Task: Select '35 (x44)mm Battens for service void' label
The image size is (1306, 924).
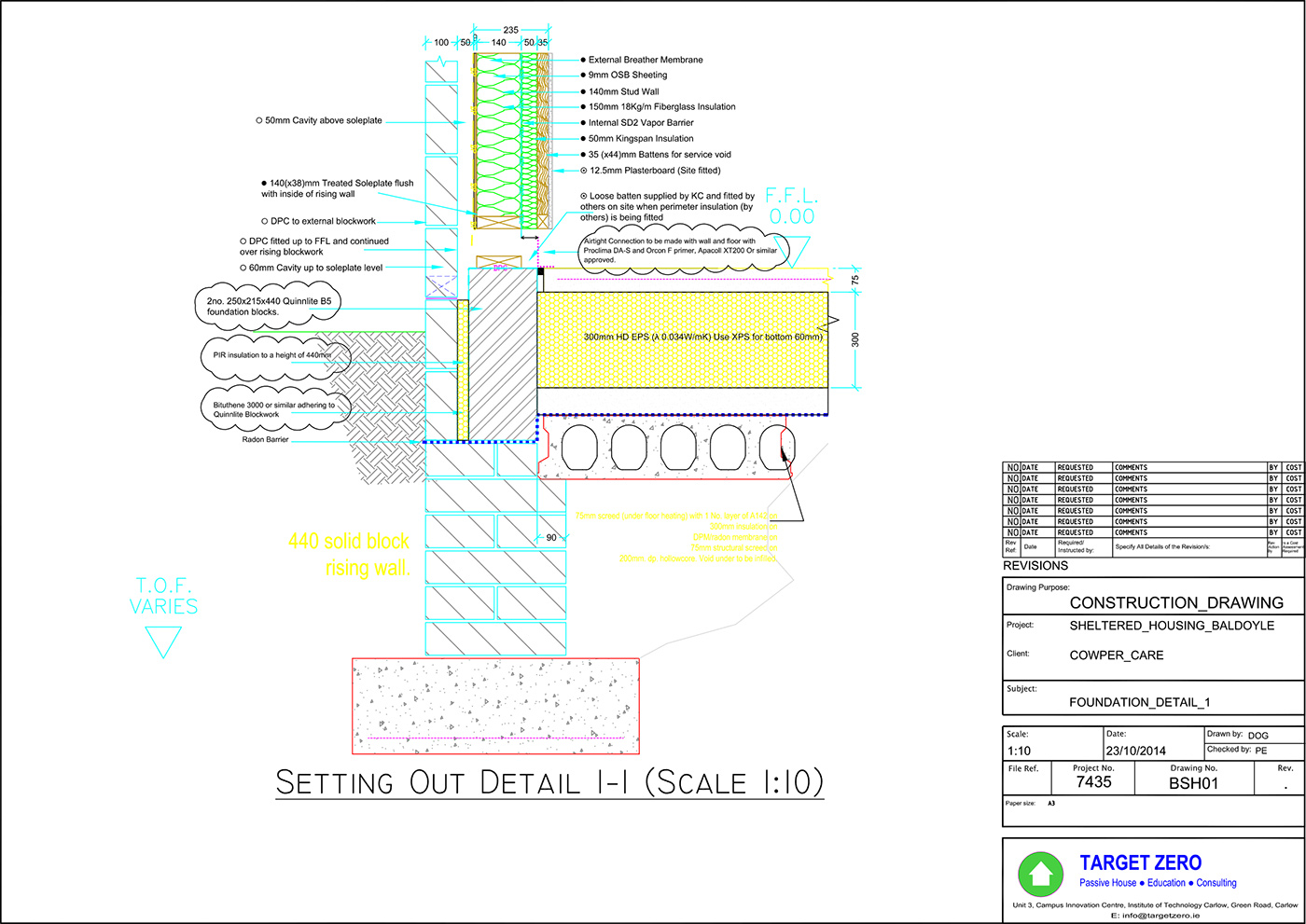Action: [660, 155]
